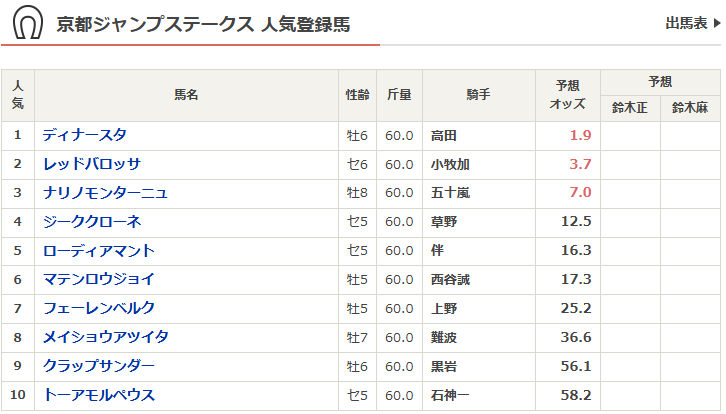This screenshot has width=726, height=414.
Task: Open フェーレンベルク horse profile
Action: [98, 308]
